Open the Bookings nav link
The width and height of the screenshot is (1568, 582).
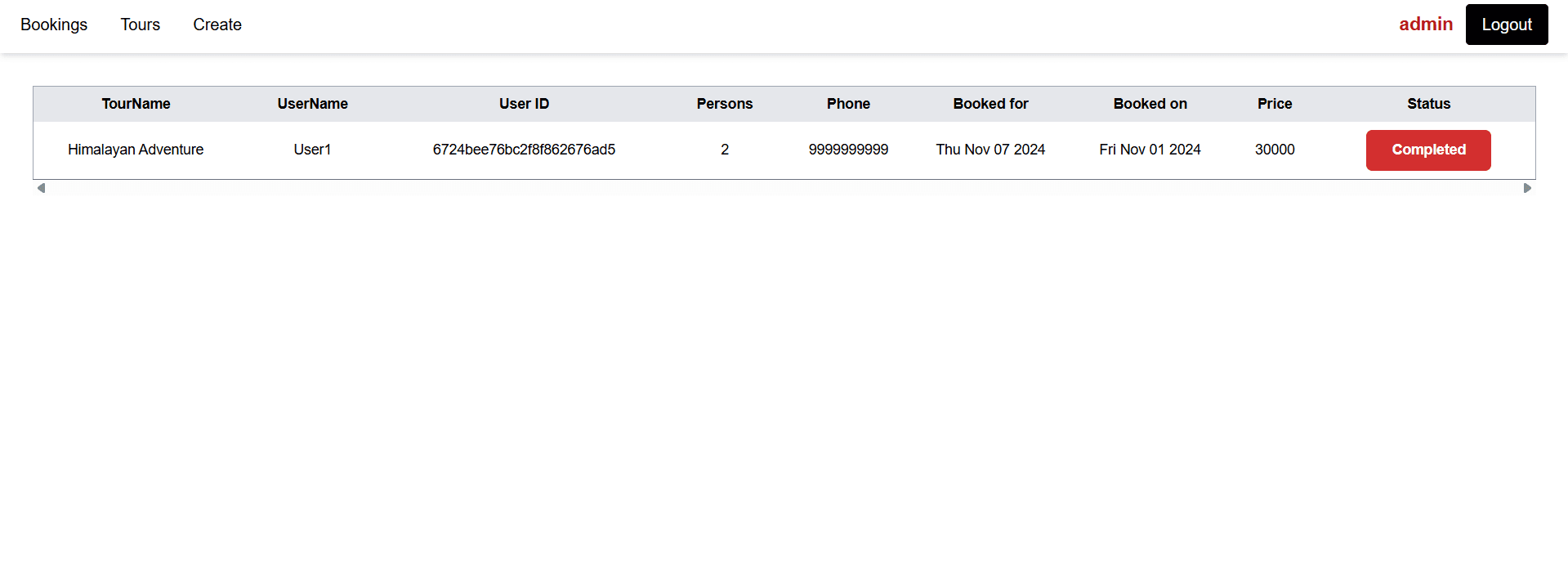point(54,25)
